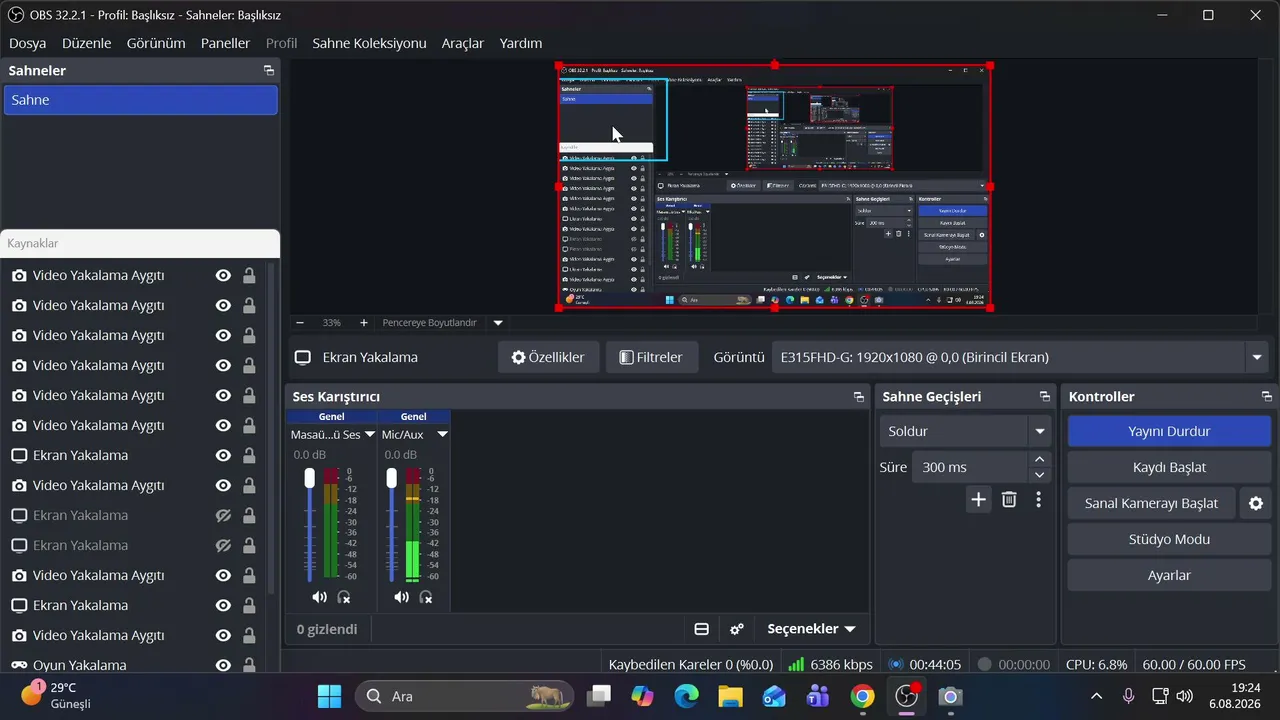
Task: Open the Masaüstü Ses channel options arrow
Action: pyautogui.click(x=370, y=435)
